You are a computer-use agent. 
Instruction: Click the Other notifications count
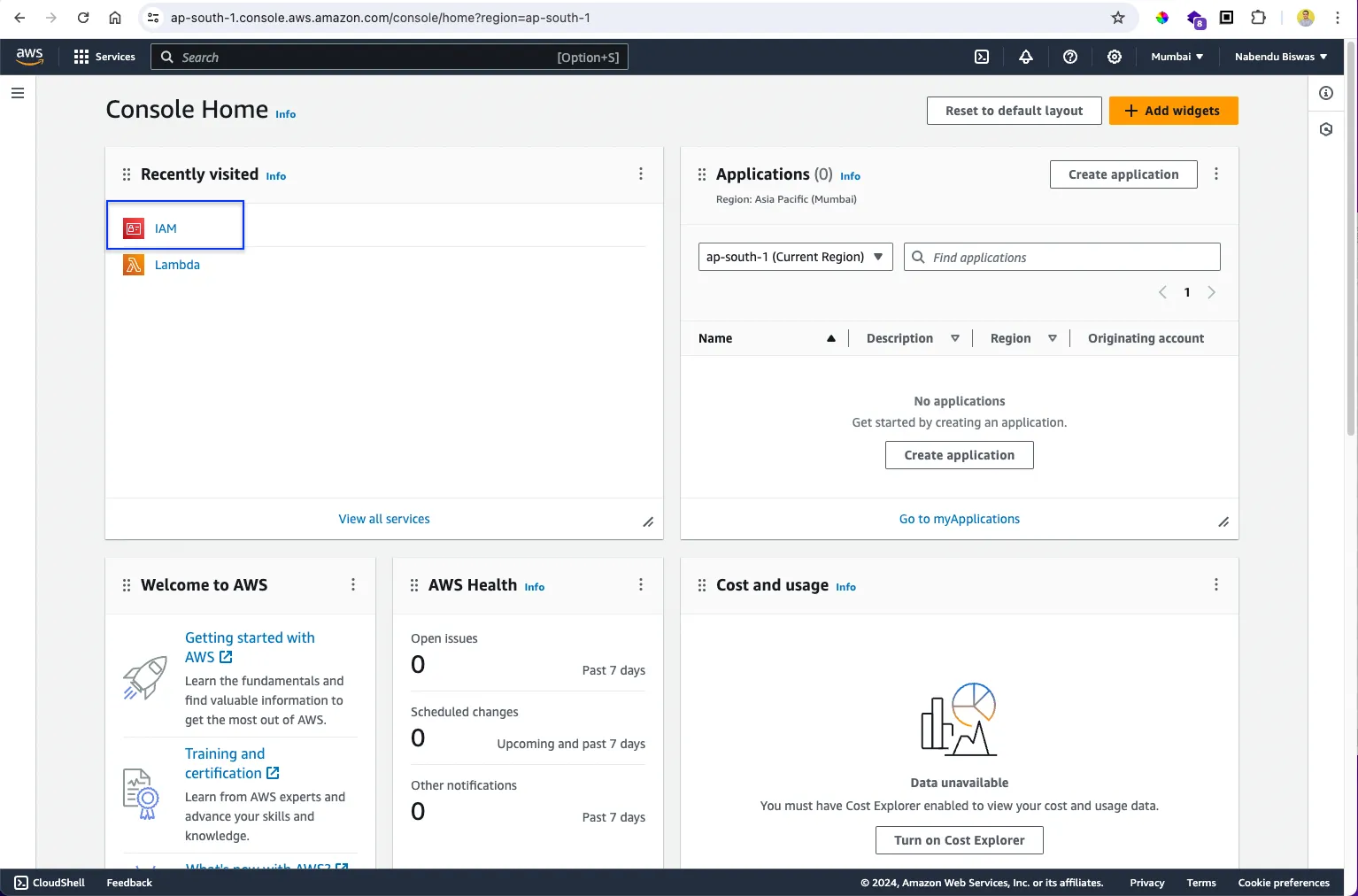pyautogui.click(x=418, y=812)
